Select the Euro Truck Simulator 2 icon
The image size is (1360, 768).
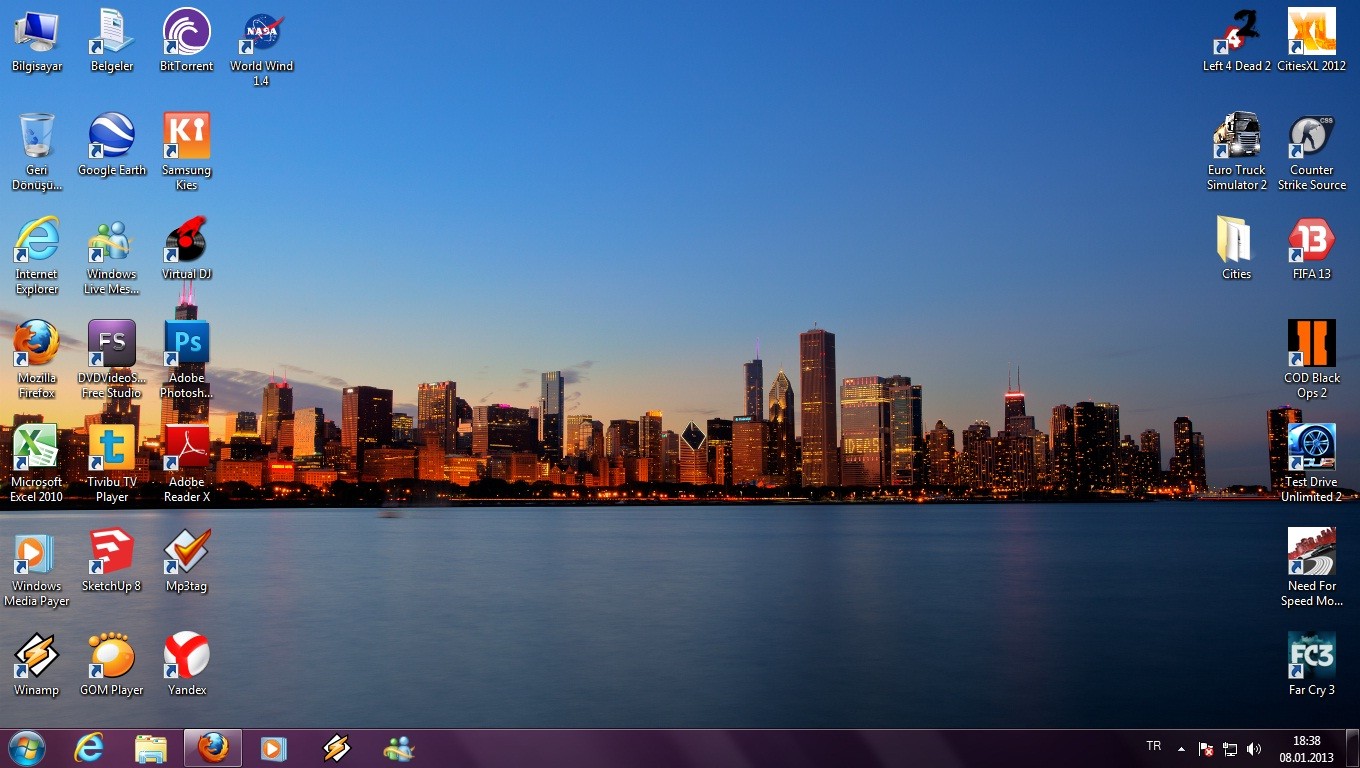(x=1237, y=152)
